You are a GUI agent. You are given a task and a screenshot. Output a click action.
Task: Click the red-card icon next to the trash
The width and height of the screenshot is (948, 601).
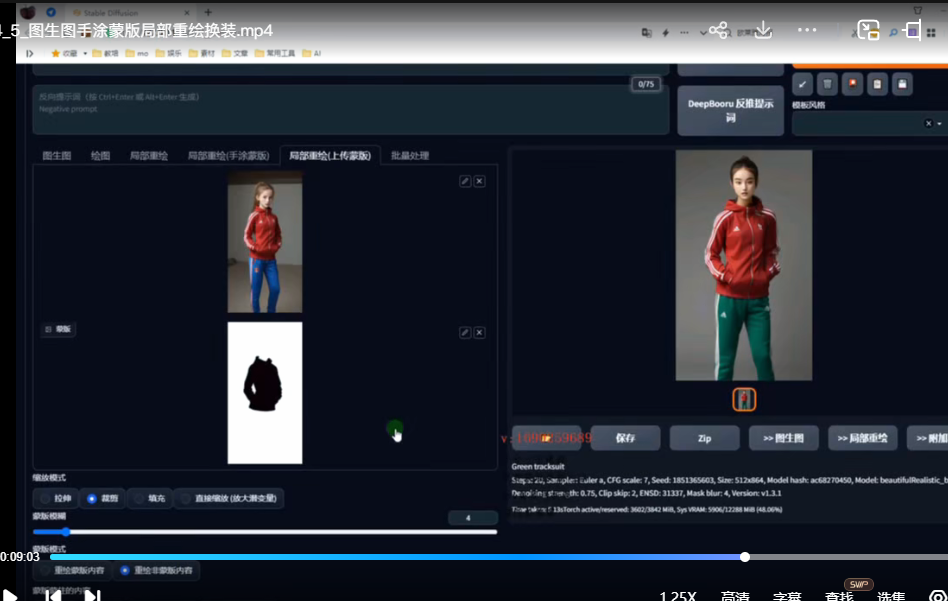852,85
